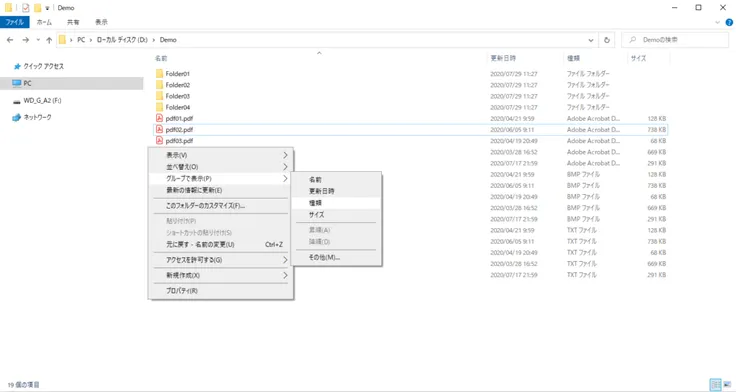
Task: Expand the 新規作成(X) submenu arrow
Action: [285, 275]
